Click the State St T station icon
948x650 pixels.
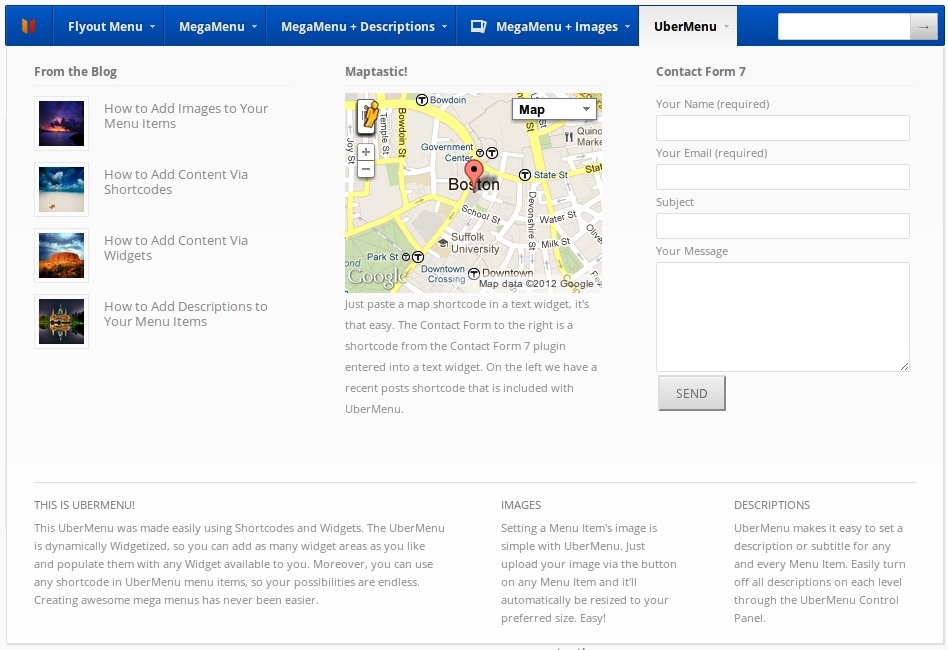tap(525, 175)
